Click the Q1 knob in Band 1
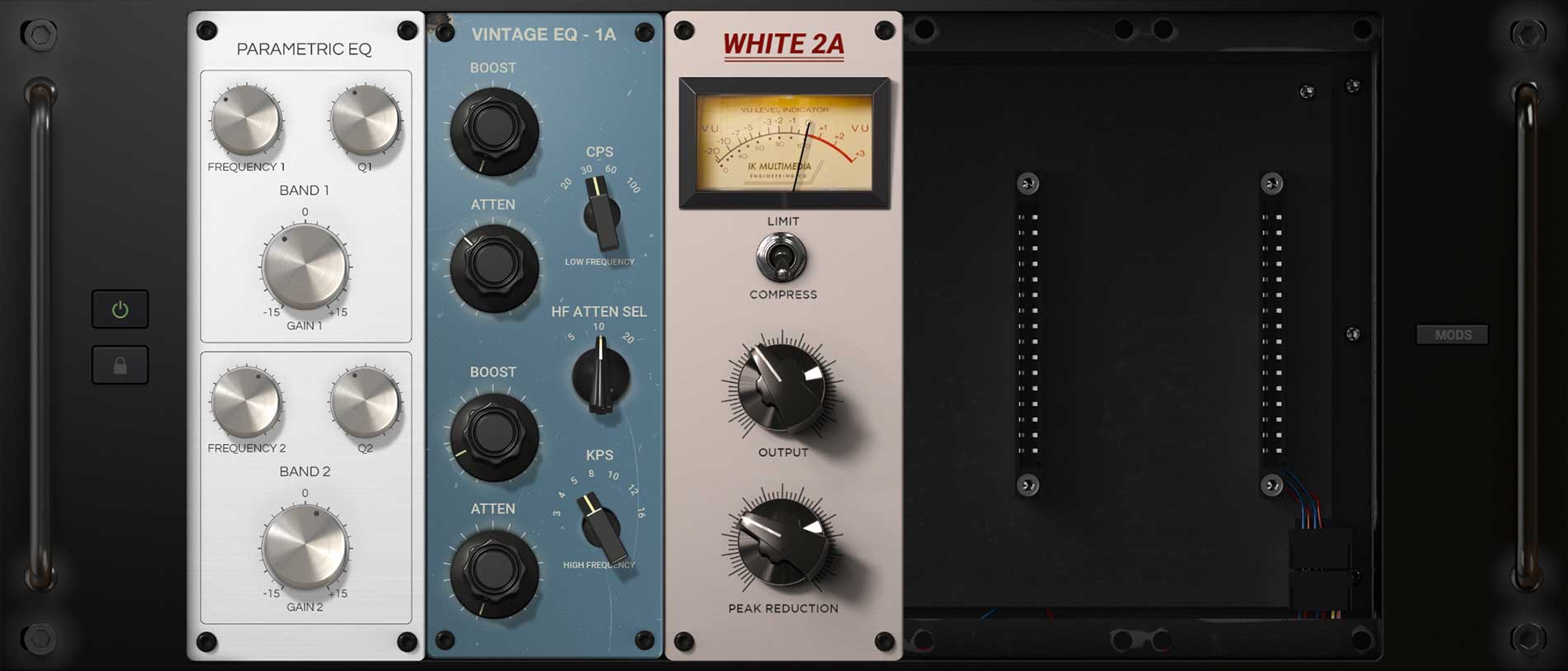Screen dimensions: 1568x671 365,120
